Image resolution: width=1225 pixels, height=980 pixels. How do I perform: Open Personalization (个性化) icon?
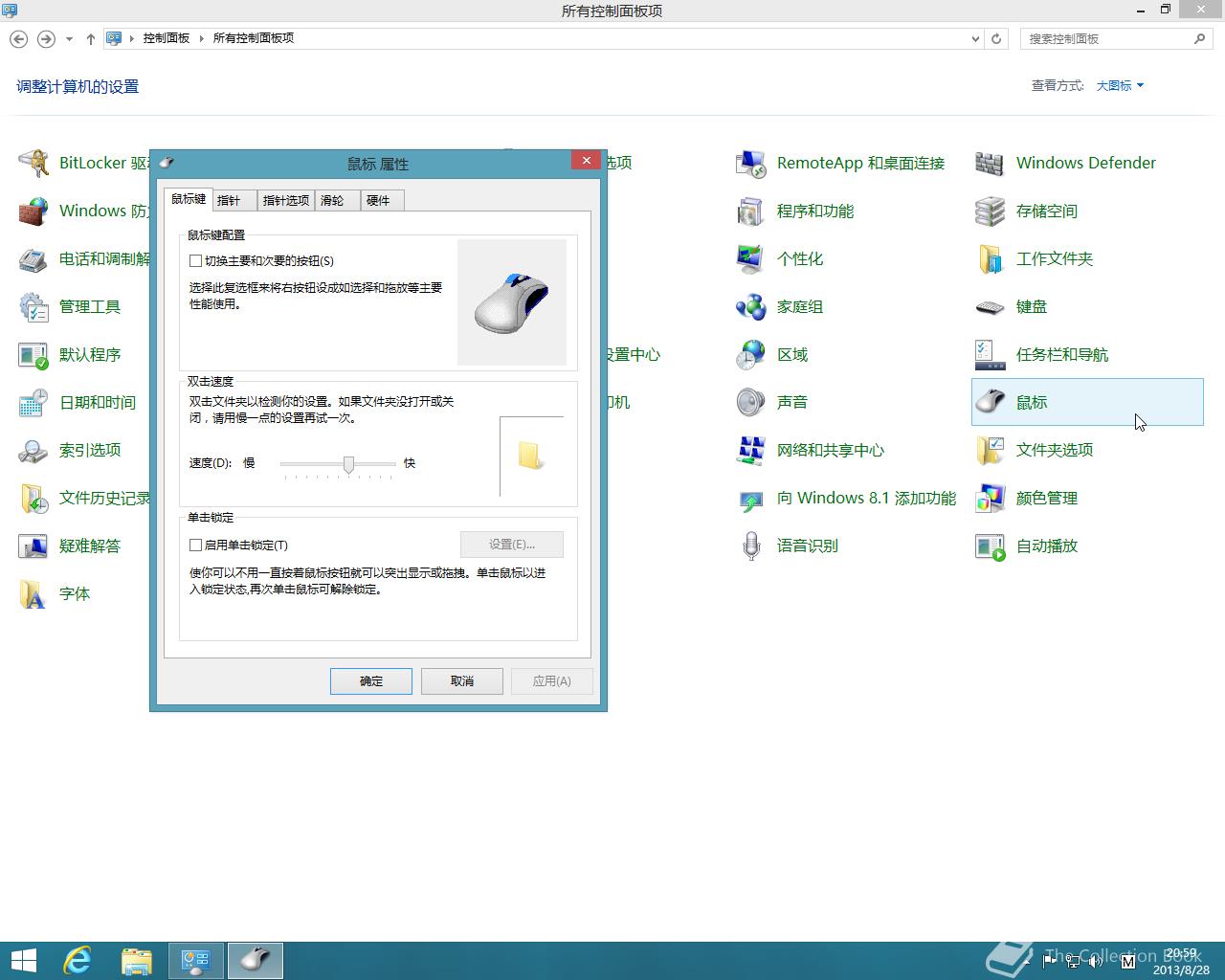pos(751,258)
